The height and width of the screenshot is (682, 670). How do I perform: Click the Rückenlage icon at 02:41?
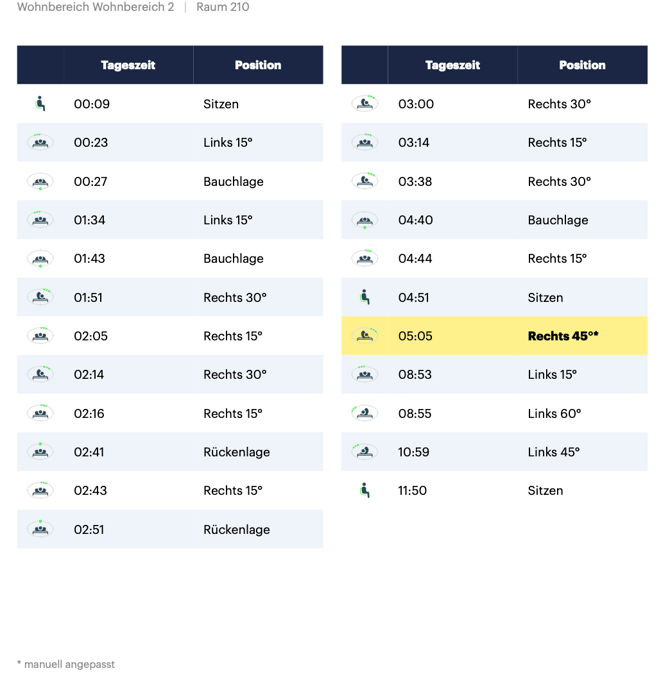click(40, 451)
